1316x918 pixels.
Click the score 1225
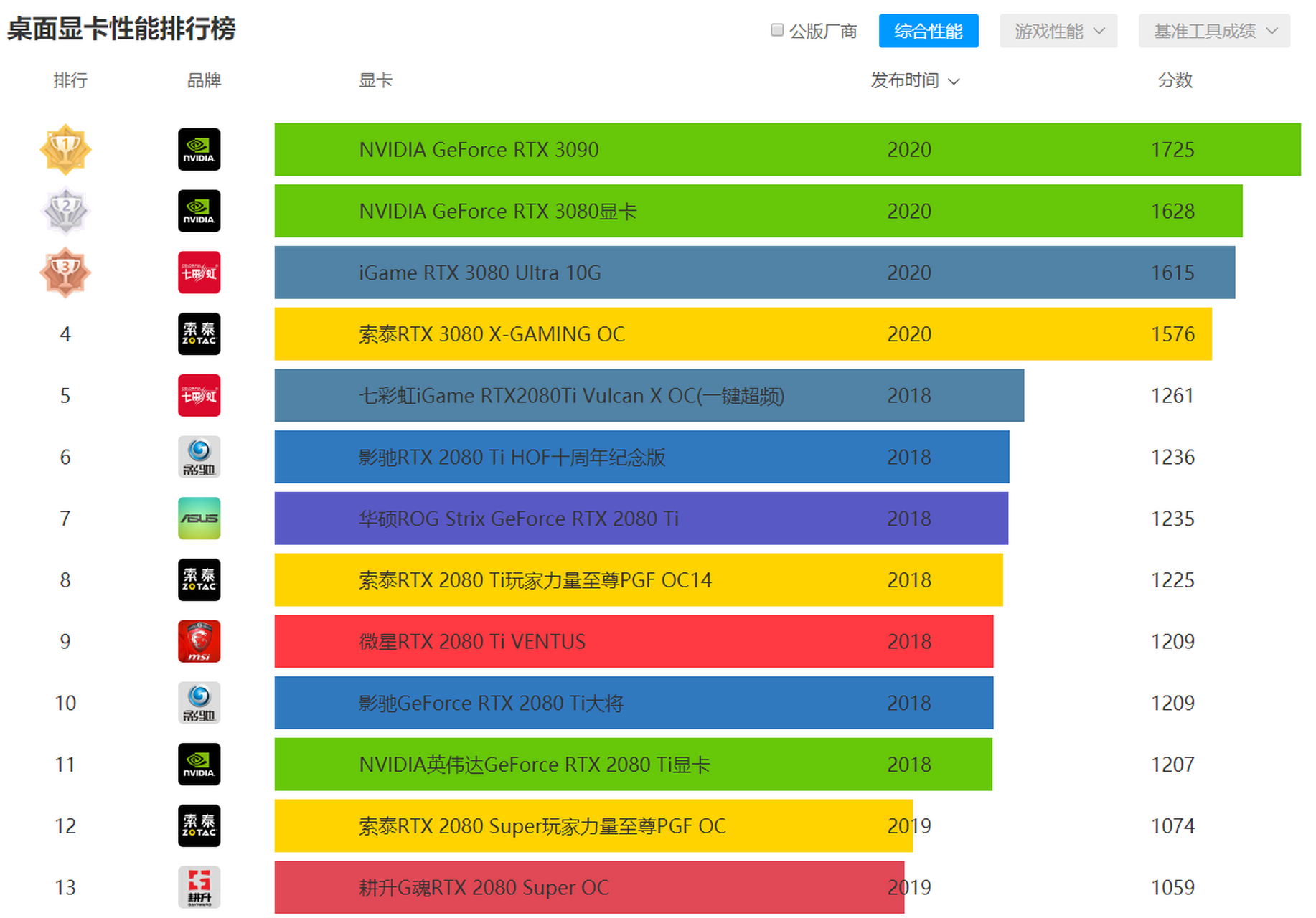pyautogui.click(x=1172, y=580)
